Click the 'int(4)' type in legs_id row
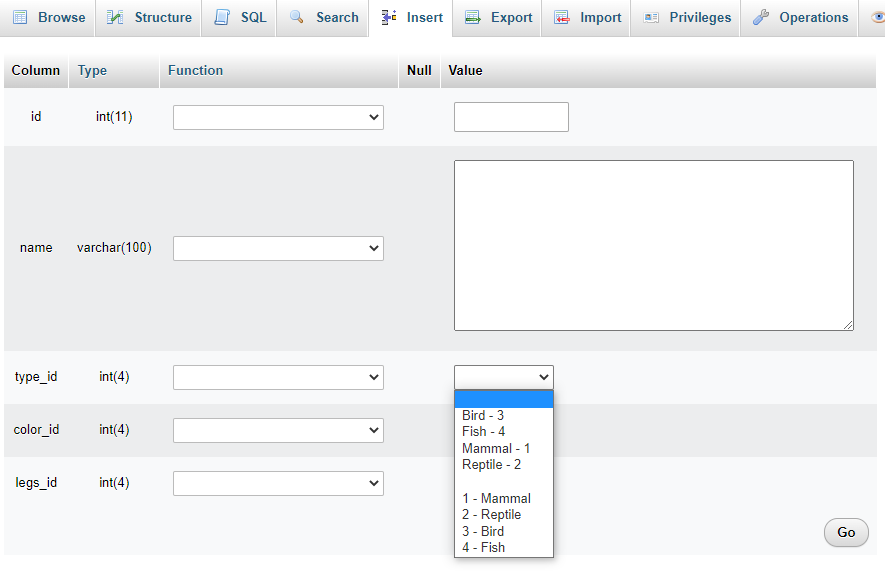Viewport: 885px width, 572px height. tap(114, 483)
